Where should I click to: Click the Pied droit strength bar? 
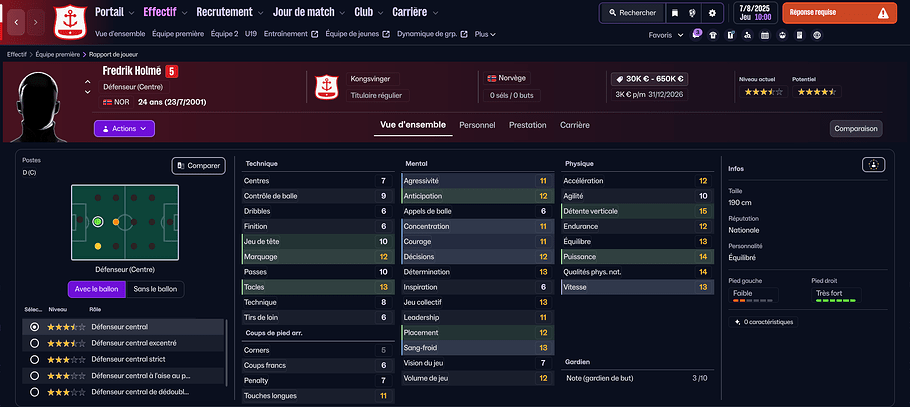[x=838, y=300]
